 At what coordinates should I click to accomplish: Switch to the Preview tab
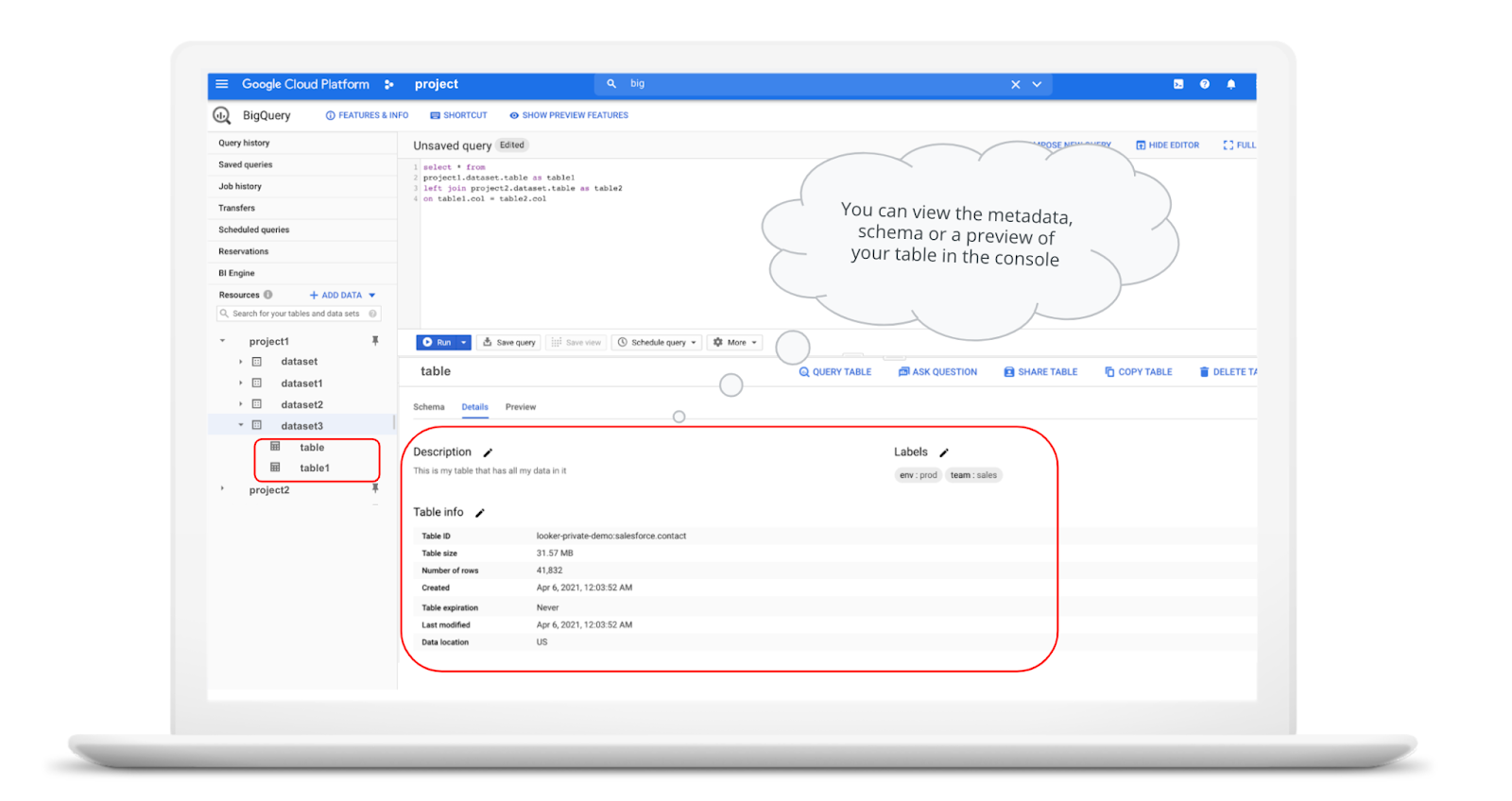pyautogui.click(x=520, y=407)
